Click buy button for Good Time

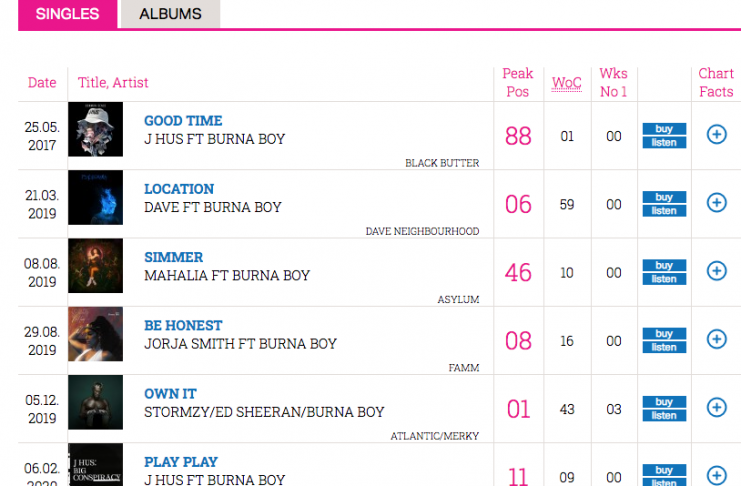(x=664, y=129)
